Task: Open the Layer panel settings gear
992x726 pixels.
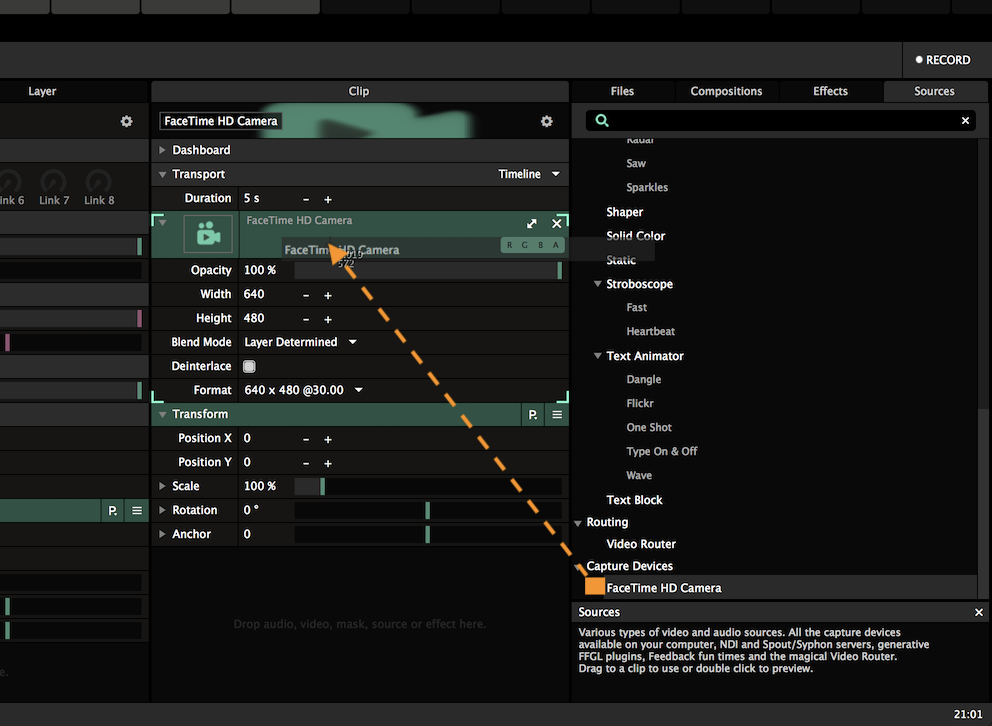Action: pyautogui.click(x=126, y=121)
